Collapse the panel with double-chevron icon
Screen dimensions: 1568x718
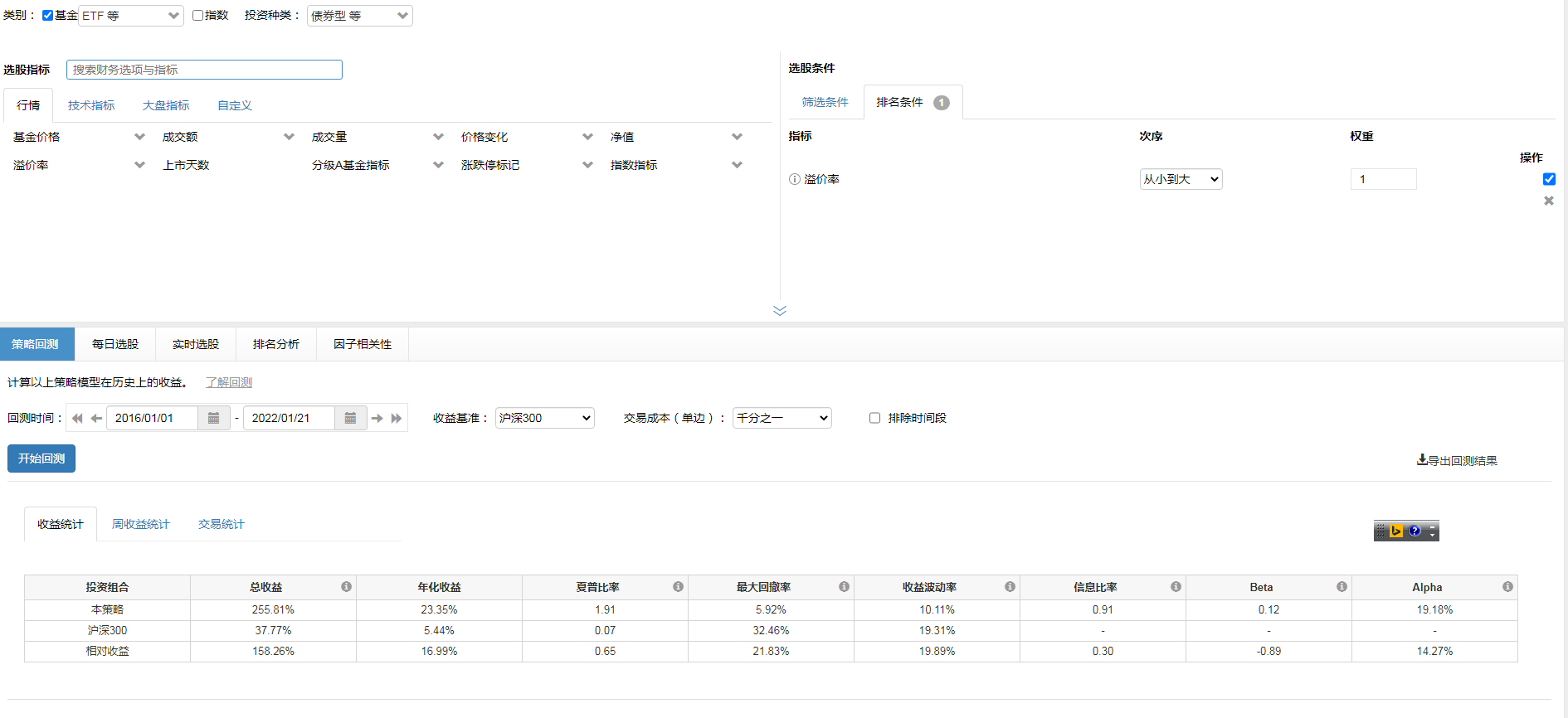click(x=780, y=311)
